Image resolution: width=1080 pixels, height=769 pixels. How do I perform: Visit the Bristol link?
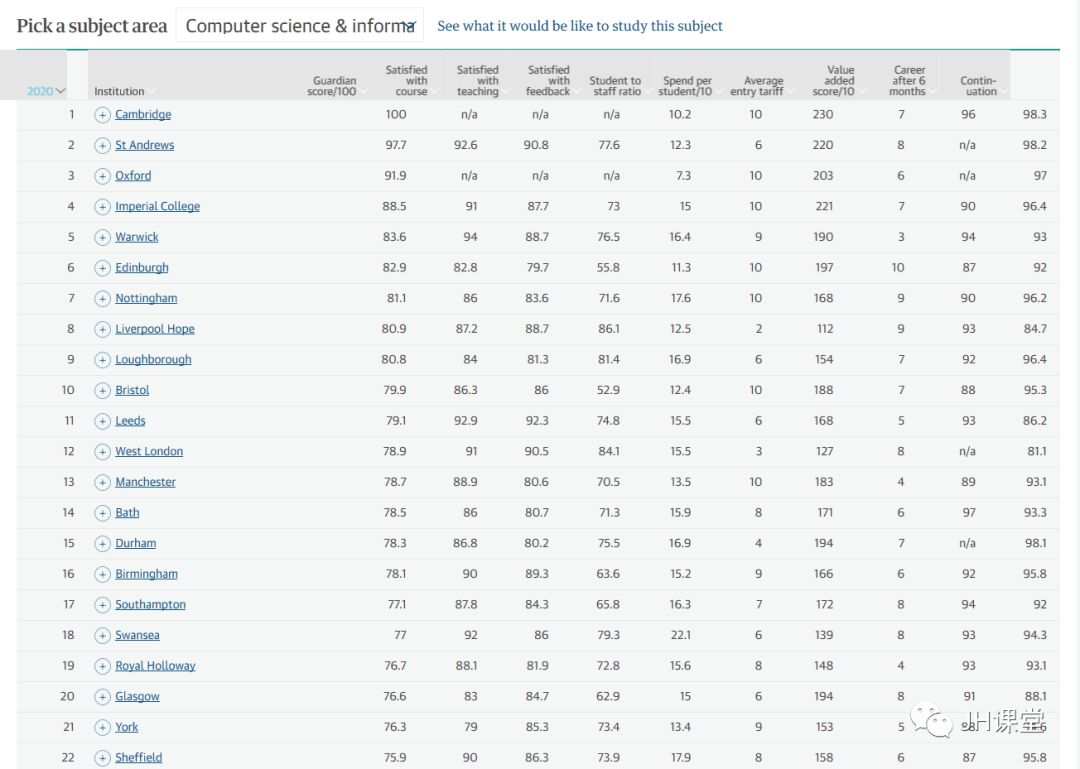click(132, 390)
